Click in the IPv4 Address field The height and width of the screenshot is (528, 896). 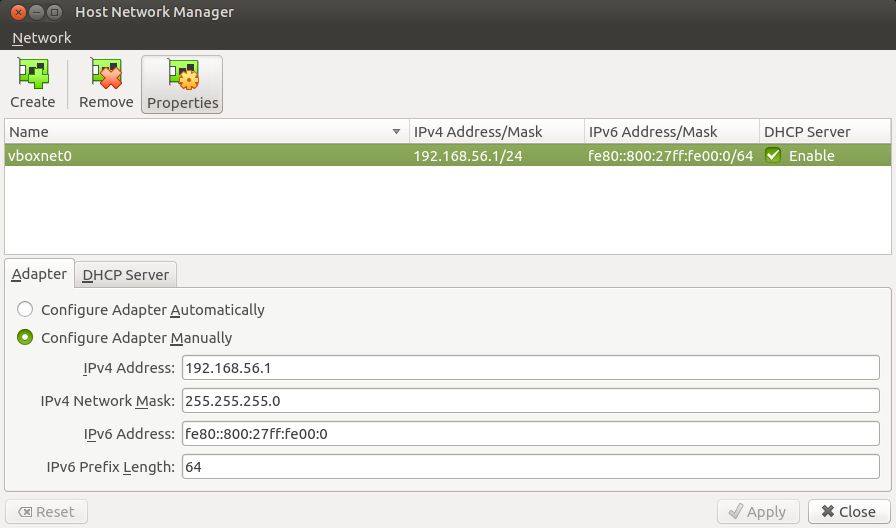530,367
